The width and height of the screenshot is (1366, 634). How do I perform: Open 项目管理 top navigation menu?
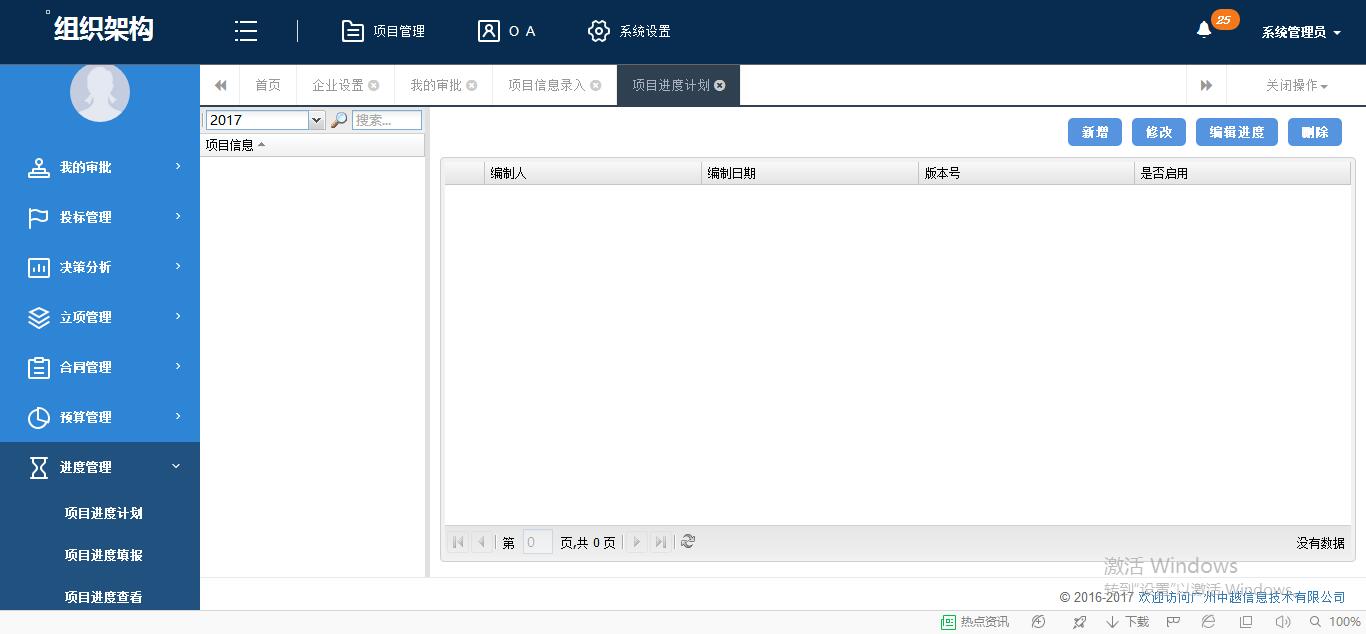pyautogui.click(x=384, y=31)
